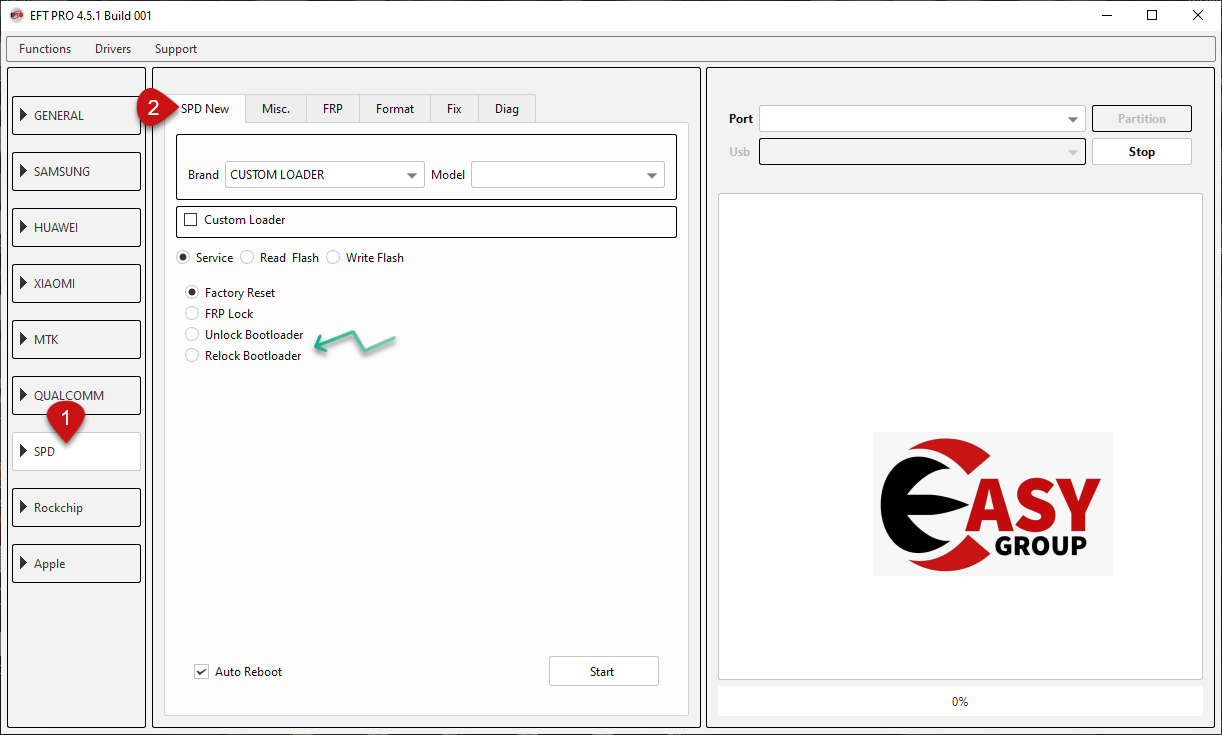Open the Model dropdown
The height and width of the screenshot is (735, 1222).
tap(568, 174)
